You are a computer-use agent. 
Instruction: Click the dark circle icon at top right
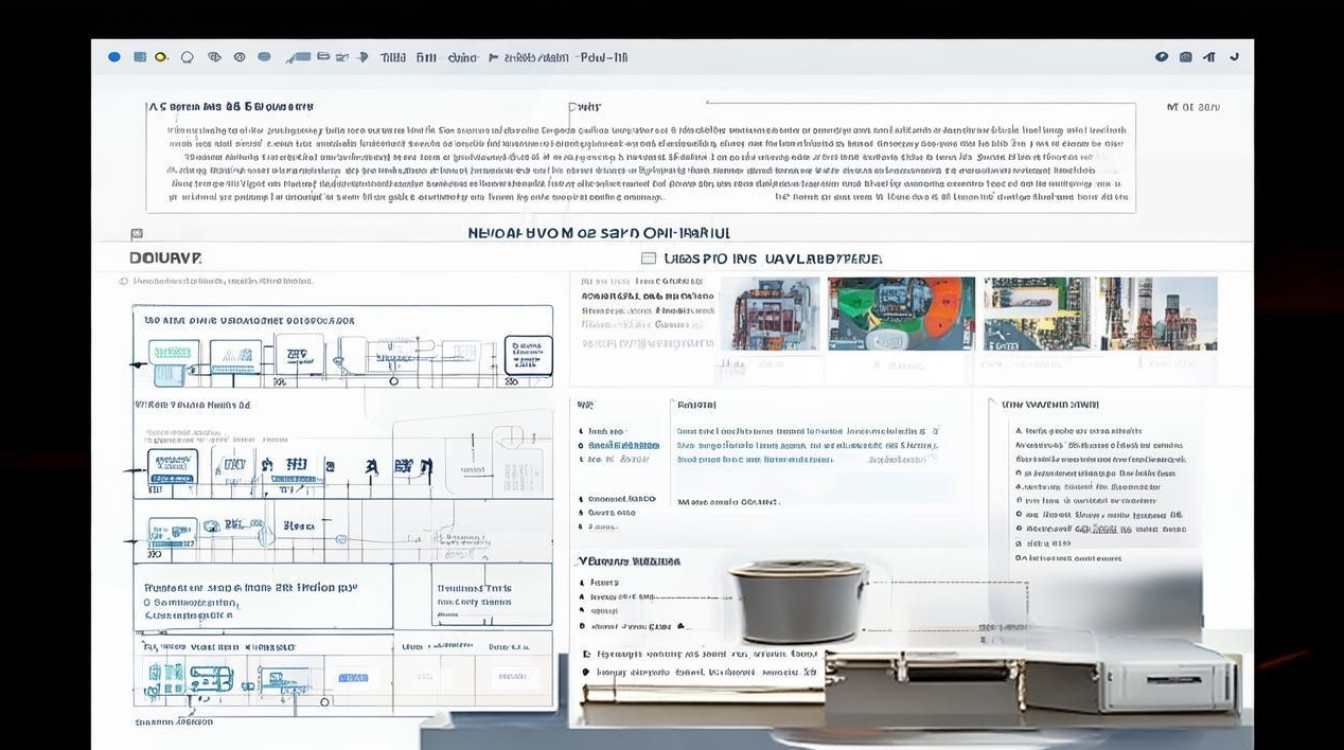[1161, 57]
